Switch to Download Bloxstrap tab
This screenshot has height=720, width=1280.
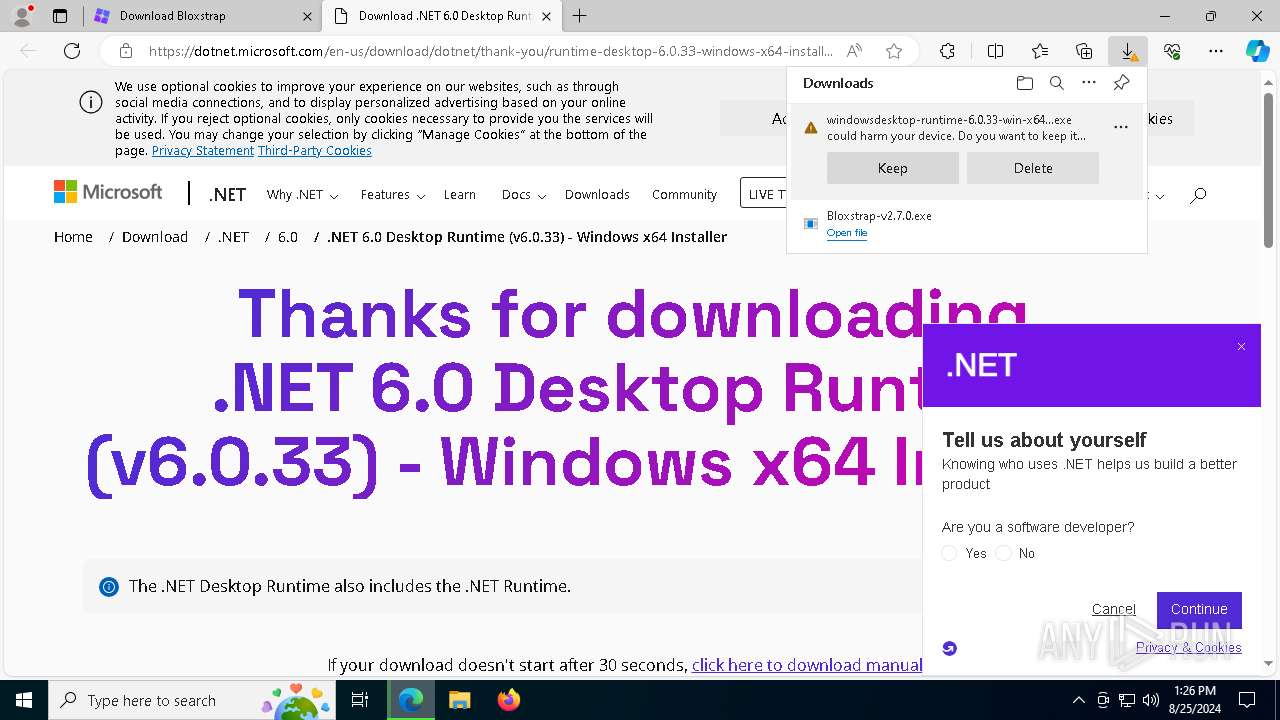[205, 16]
